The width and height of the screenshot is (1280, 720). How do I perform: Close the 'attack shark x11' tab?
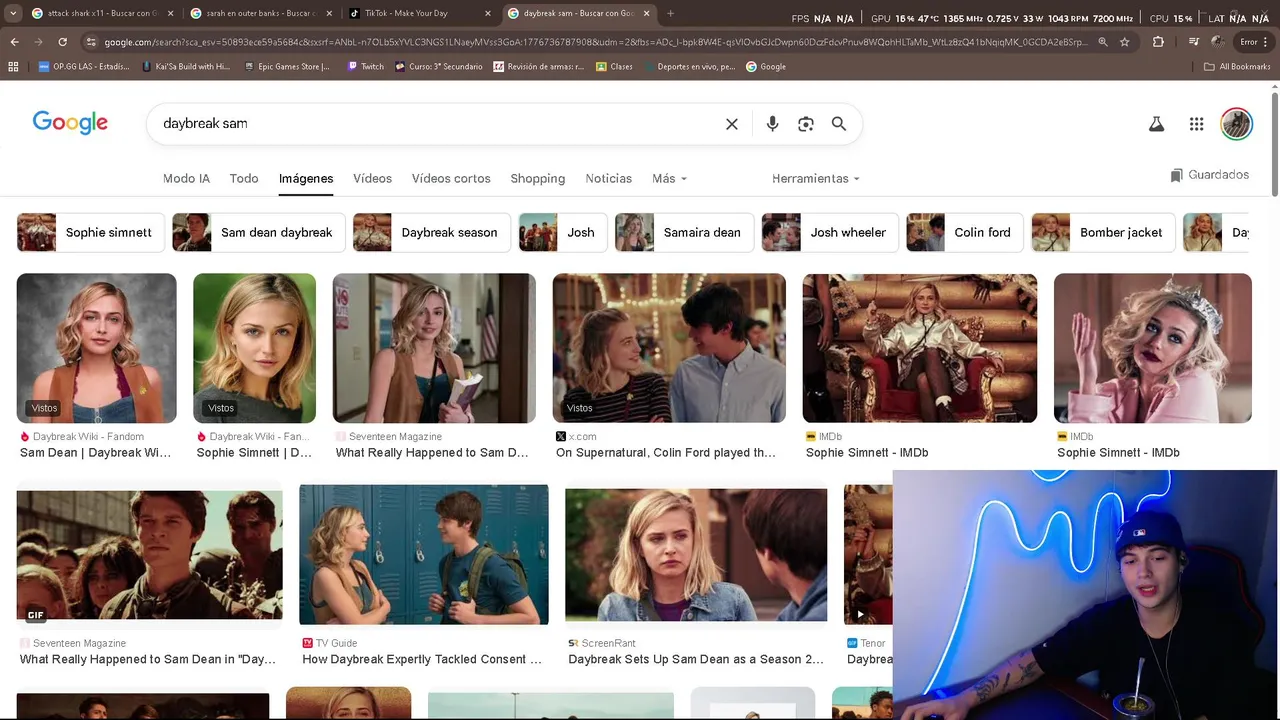coord(170,13)
